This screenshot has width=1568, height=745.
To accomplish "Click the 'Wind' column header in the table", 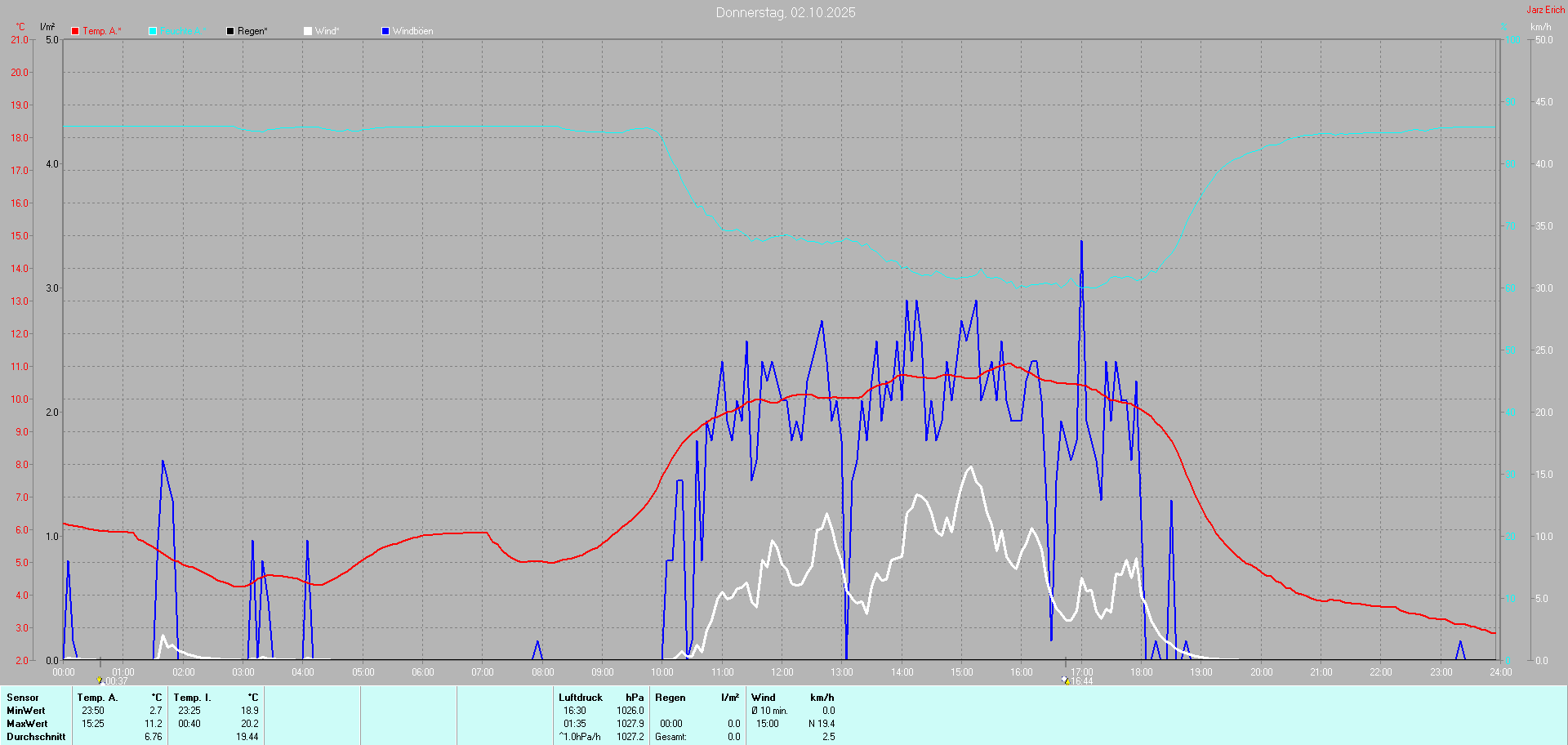I will tap(764, 698).
